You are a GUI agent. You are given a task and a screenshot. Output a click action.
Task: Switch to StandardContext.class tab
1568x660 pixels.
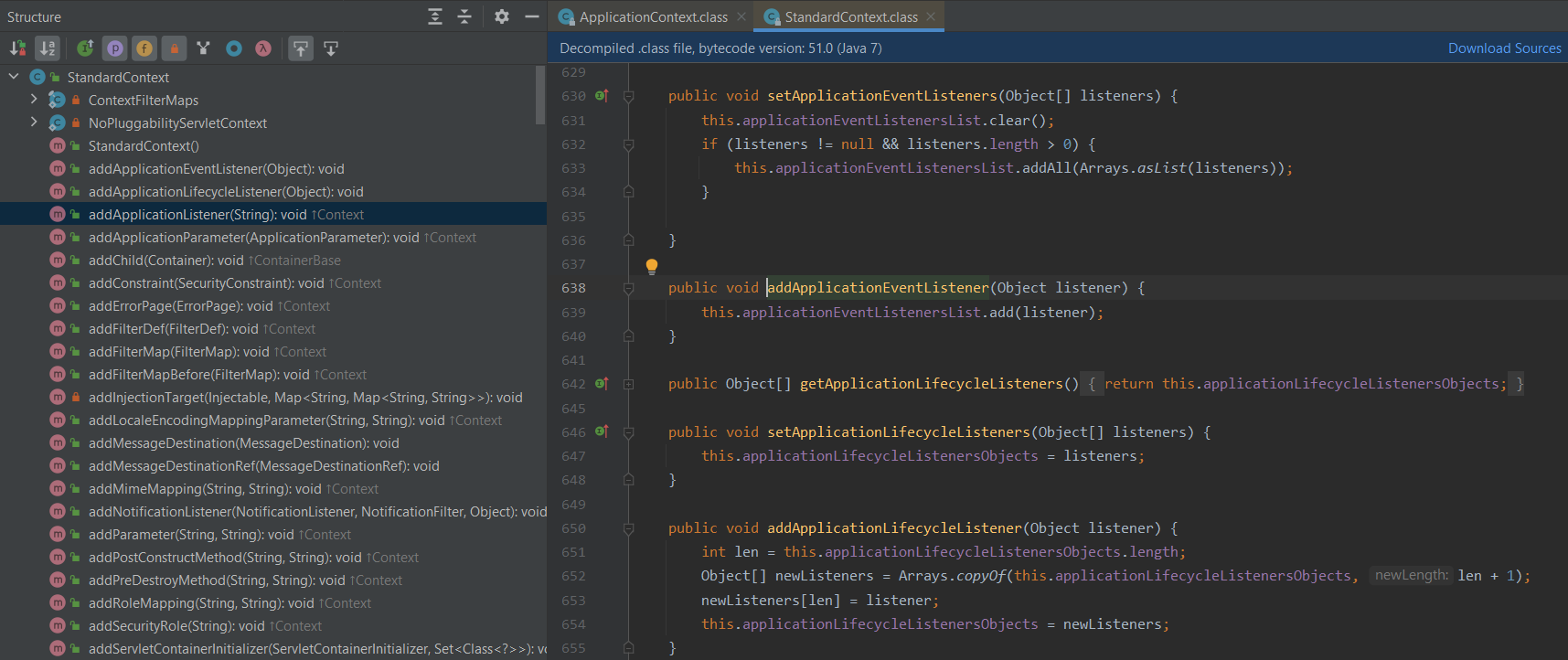click(850, 16)
